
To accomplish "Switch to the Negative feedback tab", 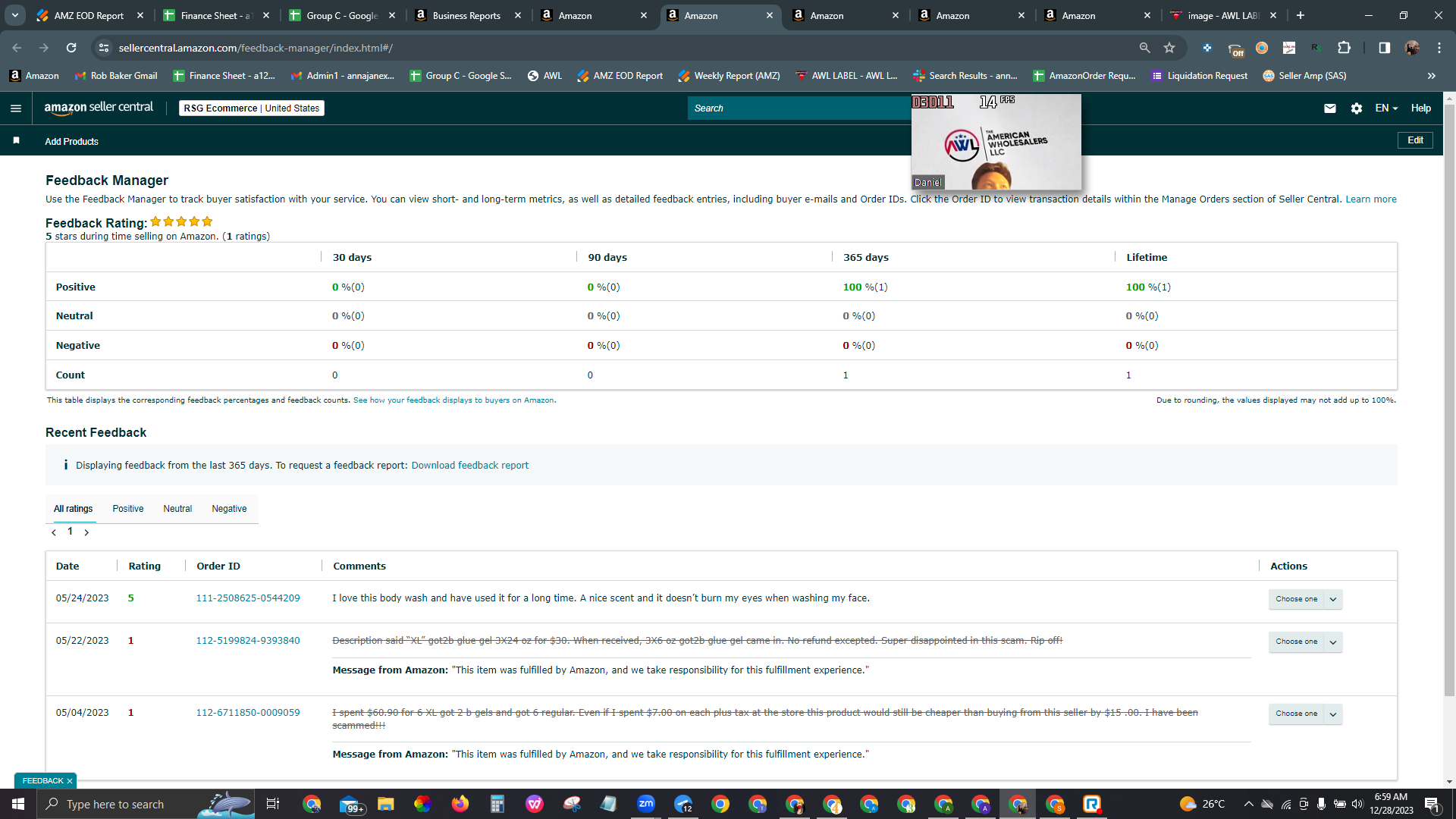I will coord(229,509).
